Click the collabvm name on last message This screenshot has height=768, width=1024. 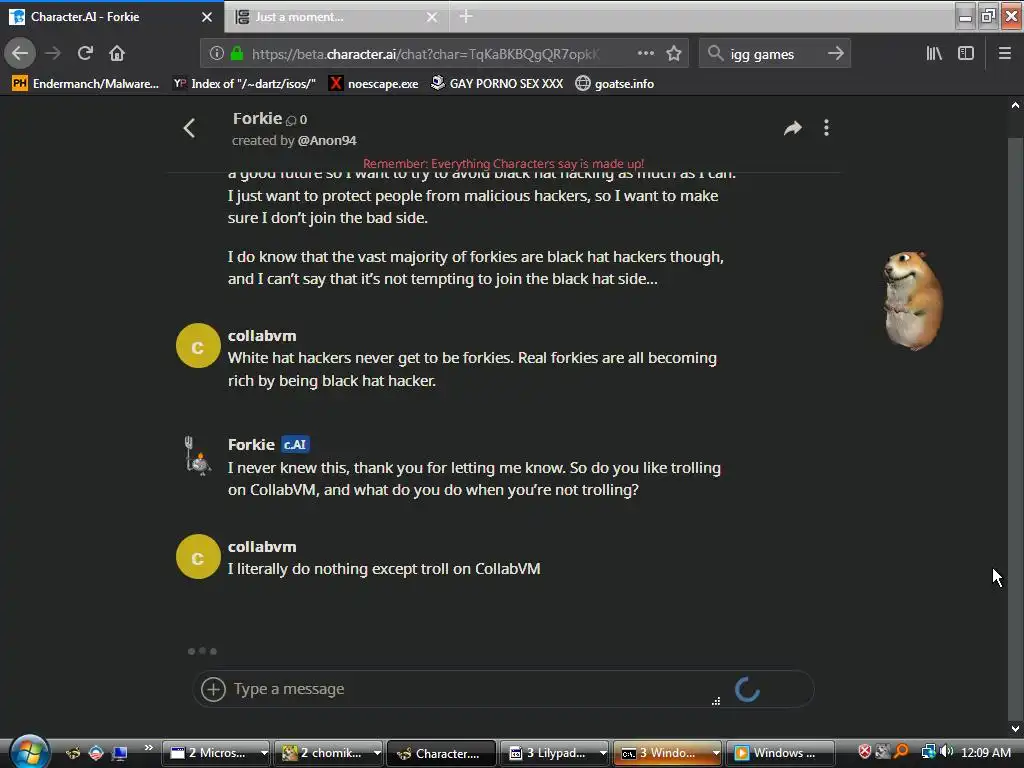click(x=262, y=547)
